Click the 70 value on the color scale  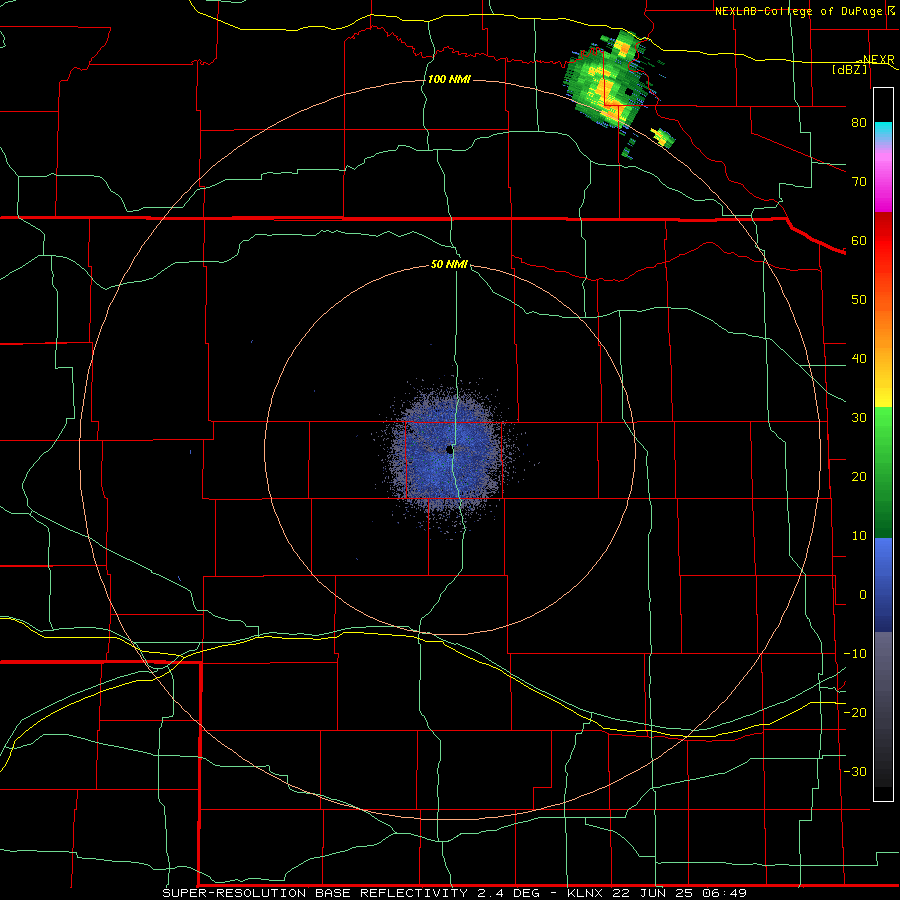pos(859,182)
